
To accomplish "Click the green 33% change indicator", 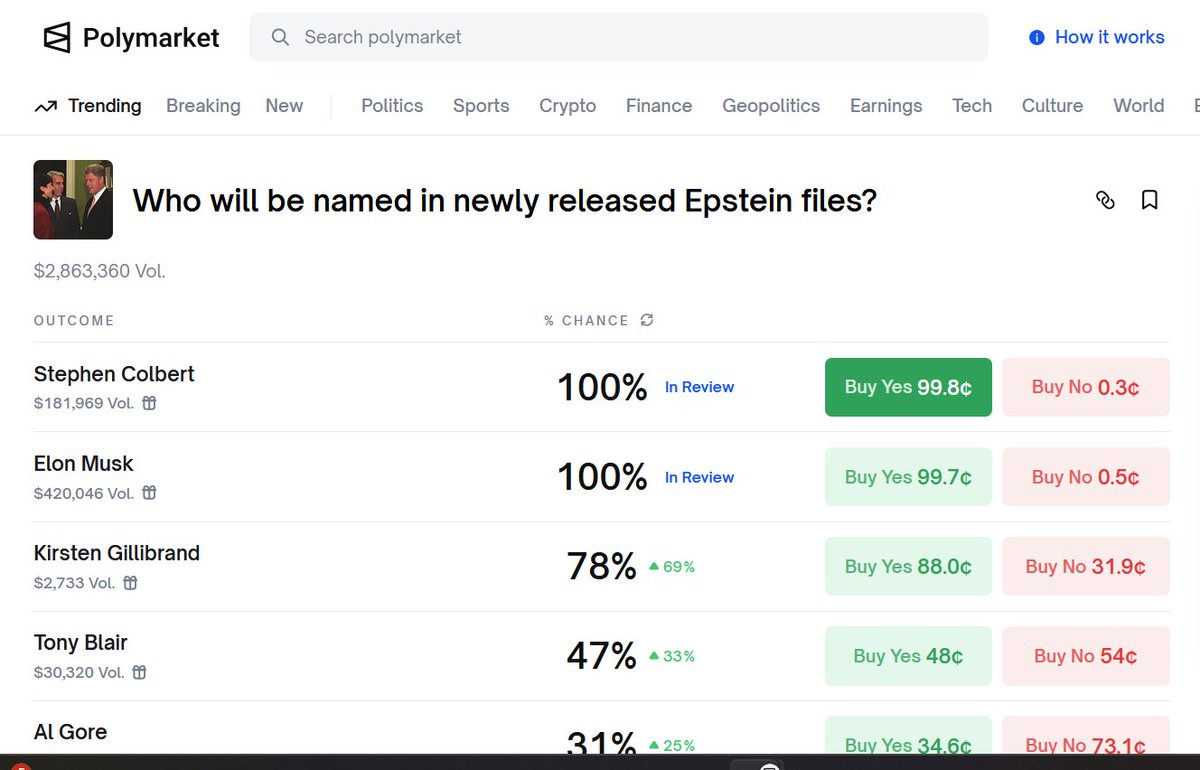I will point(672,656).
